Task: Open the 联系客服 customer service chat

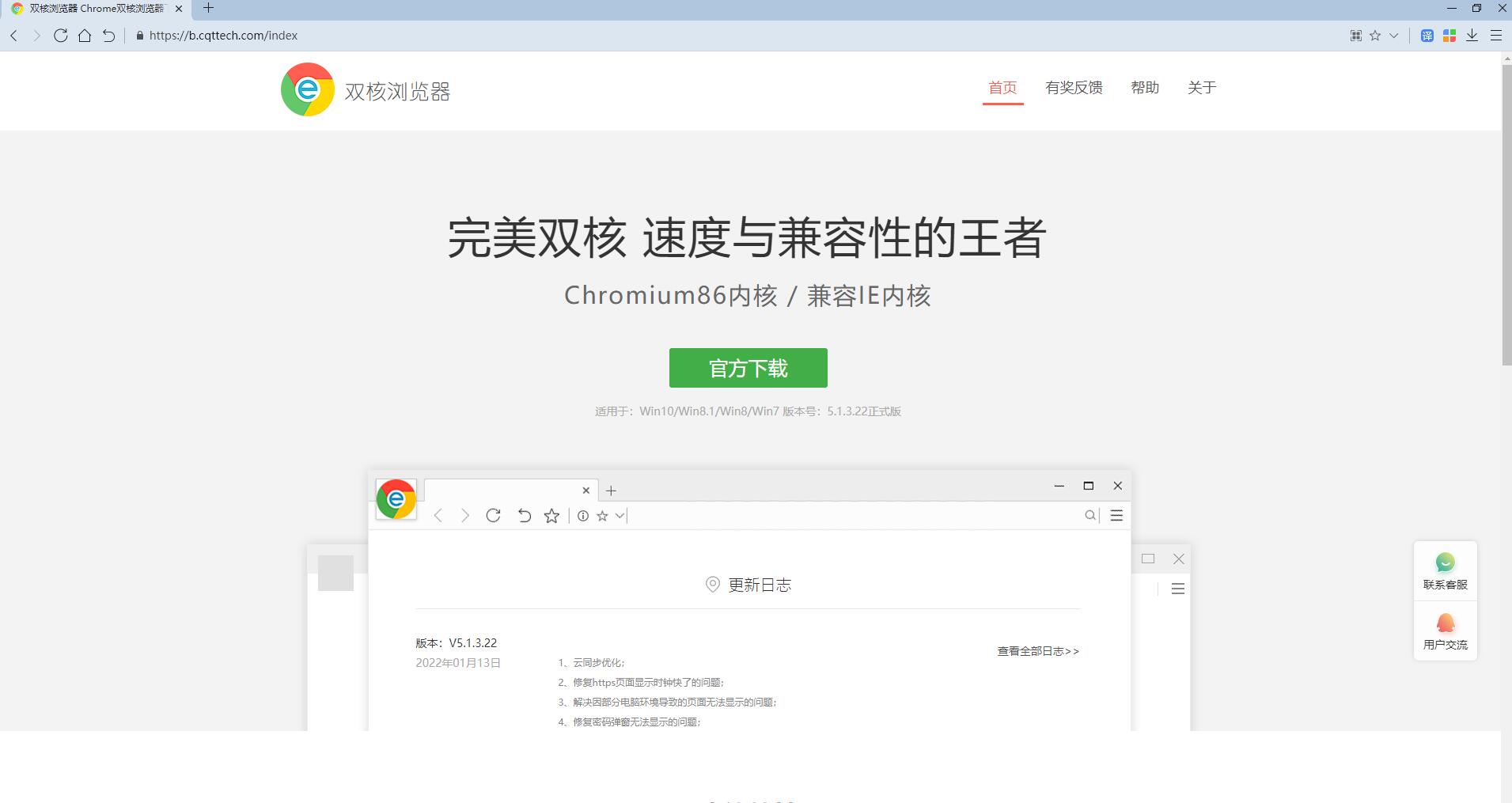Action: (1445, 569)
